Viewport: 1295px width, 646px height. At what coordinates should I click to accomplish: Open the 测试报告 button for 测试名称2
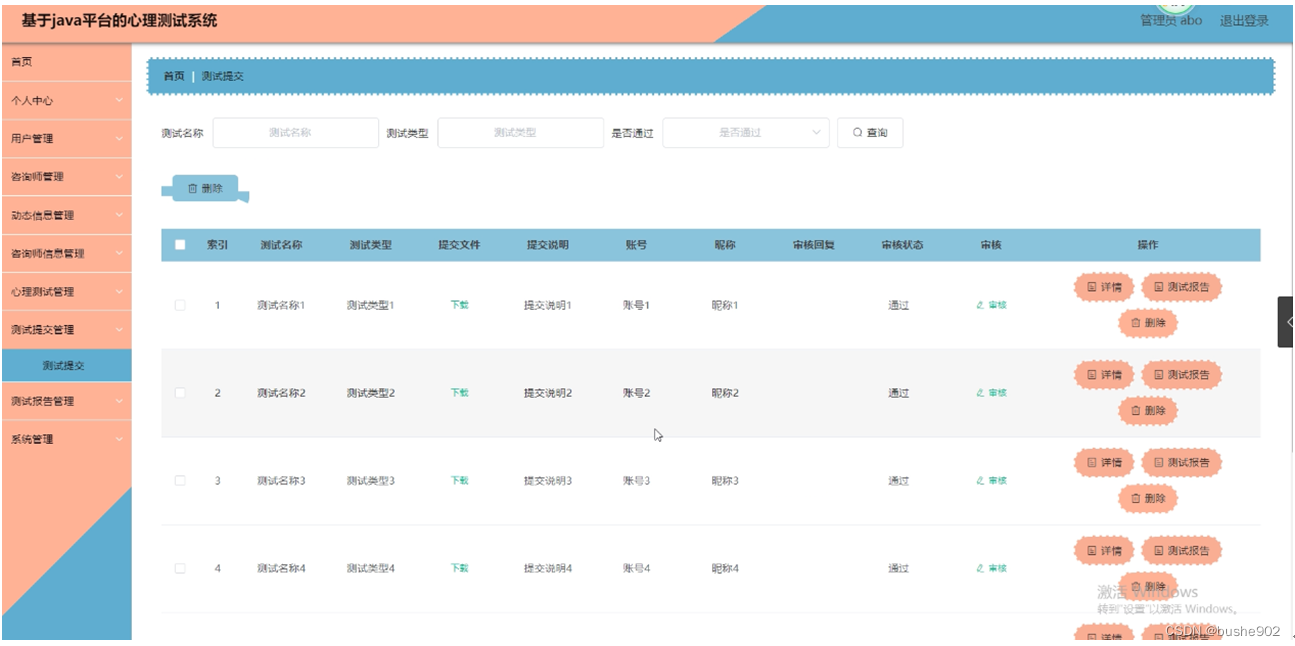[x=1181, y=373]
